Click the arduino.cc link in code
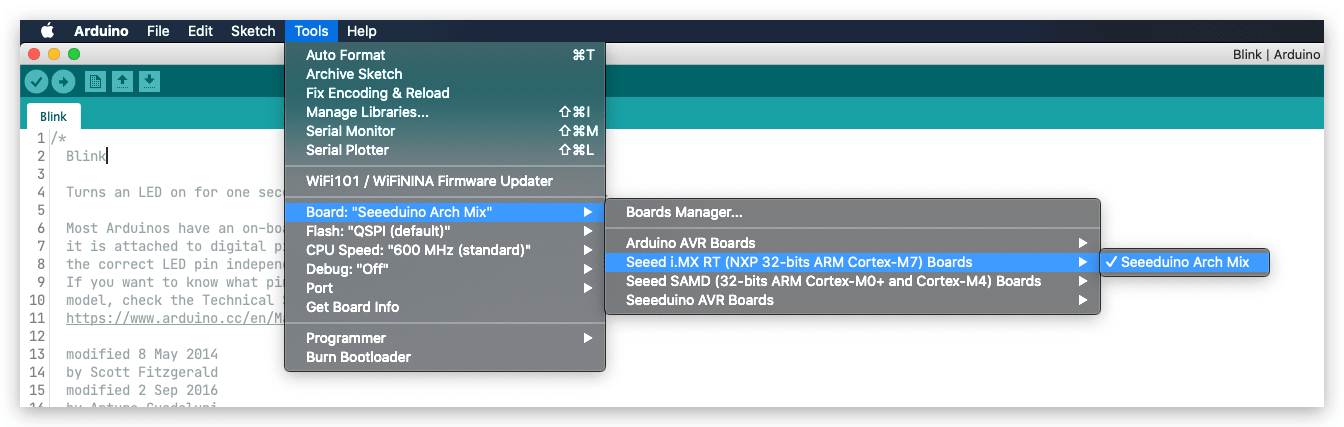1344x427 pixels. (175, 318)
